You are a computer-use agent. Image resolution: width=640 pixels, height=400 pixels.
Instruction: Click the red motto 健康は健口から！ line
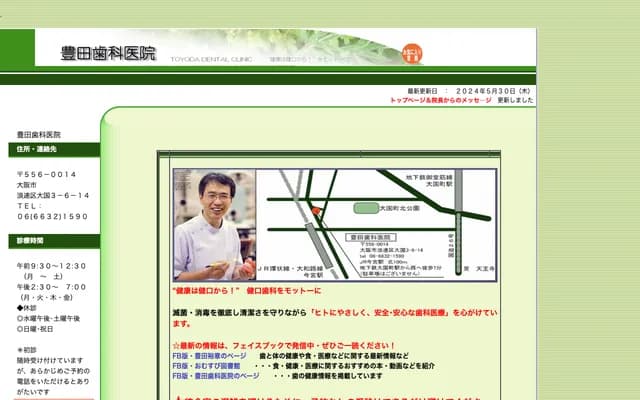[x=247, y=291]
